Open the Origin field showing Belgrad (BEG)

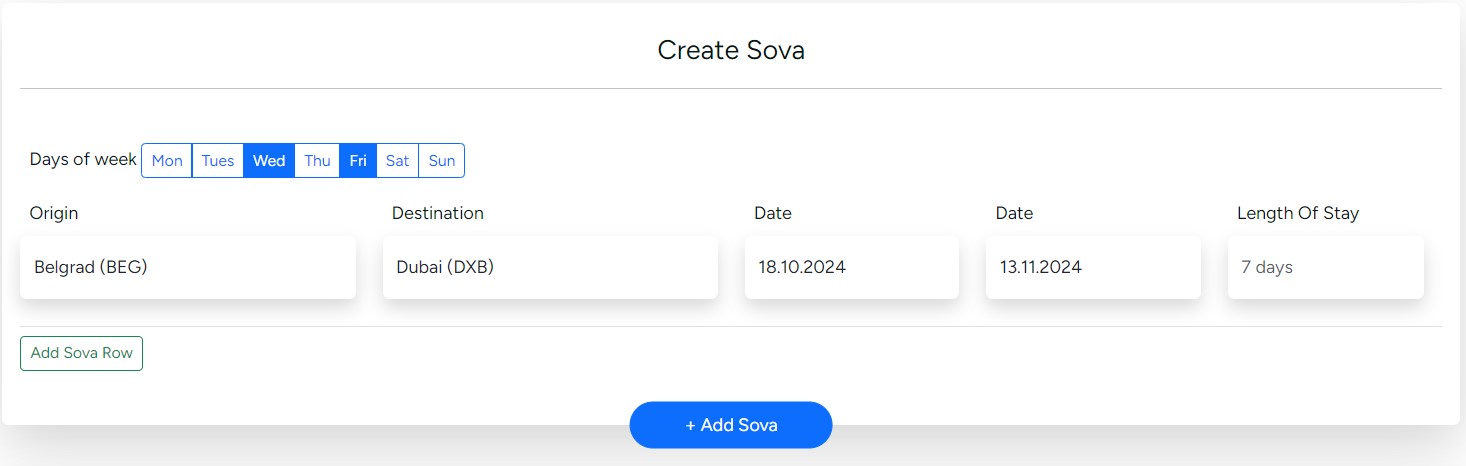[x=188, y=267]
